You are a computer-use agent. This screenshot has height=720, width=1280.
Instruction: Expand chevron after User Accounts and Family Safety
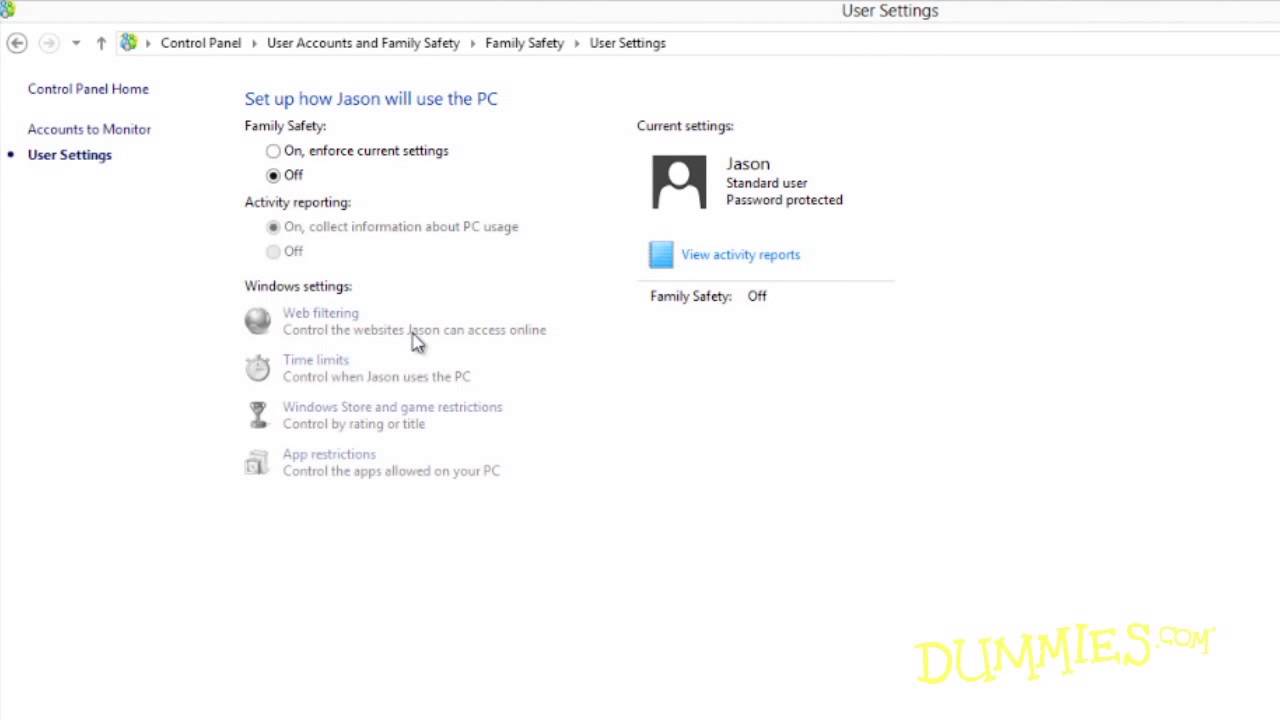pyautogui.click(x=473, y=43)
